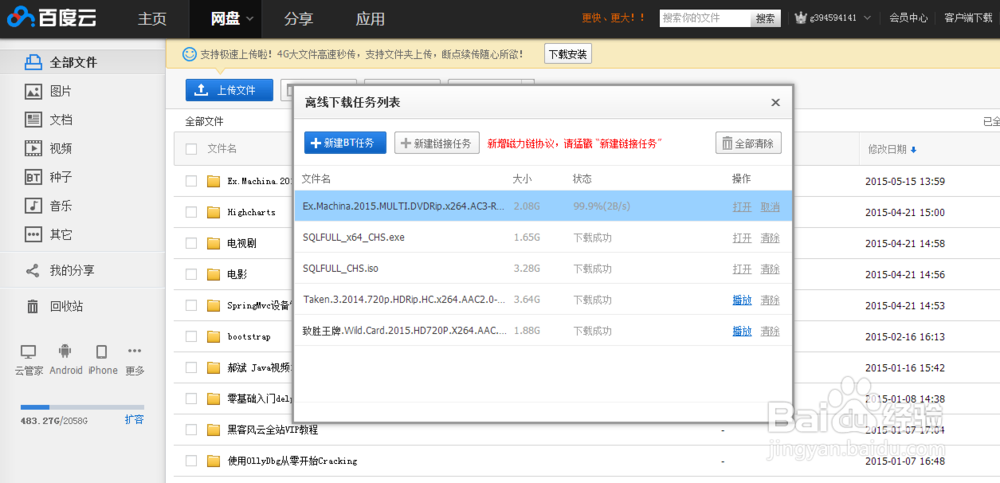Go to the 分享 tab
The image size is (1000, 483).
point(298,19)
